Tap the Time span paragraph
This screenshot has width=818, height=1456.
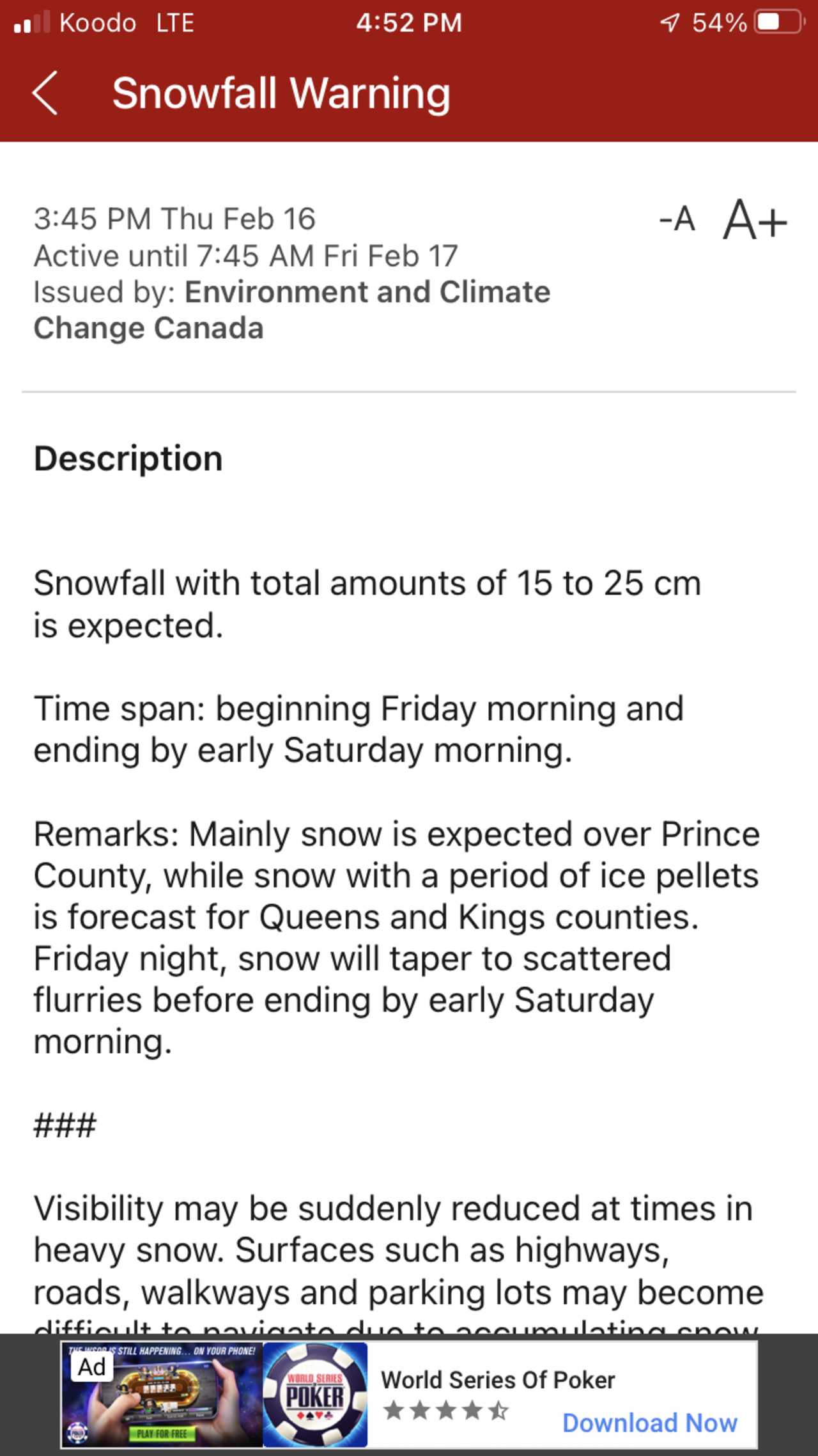358,729
